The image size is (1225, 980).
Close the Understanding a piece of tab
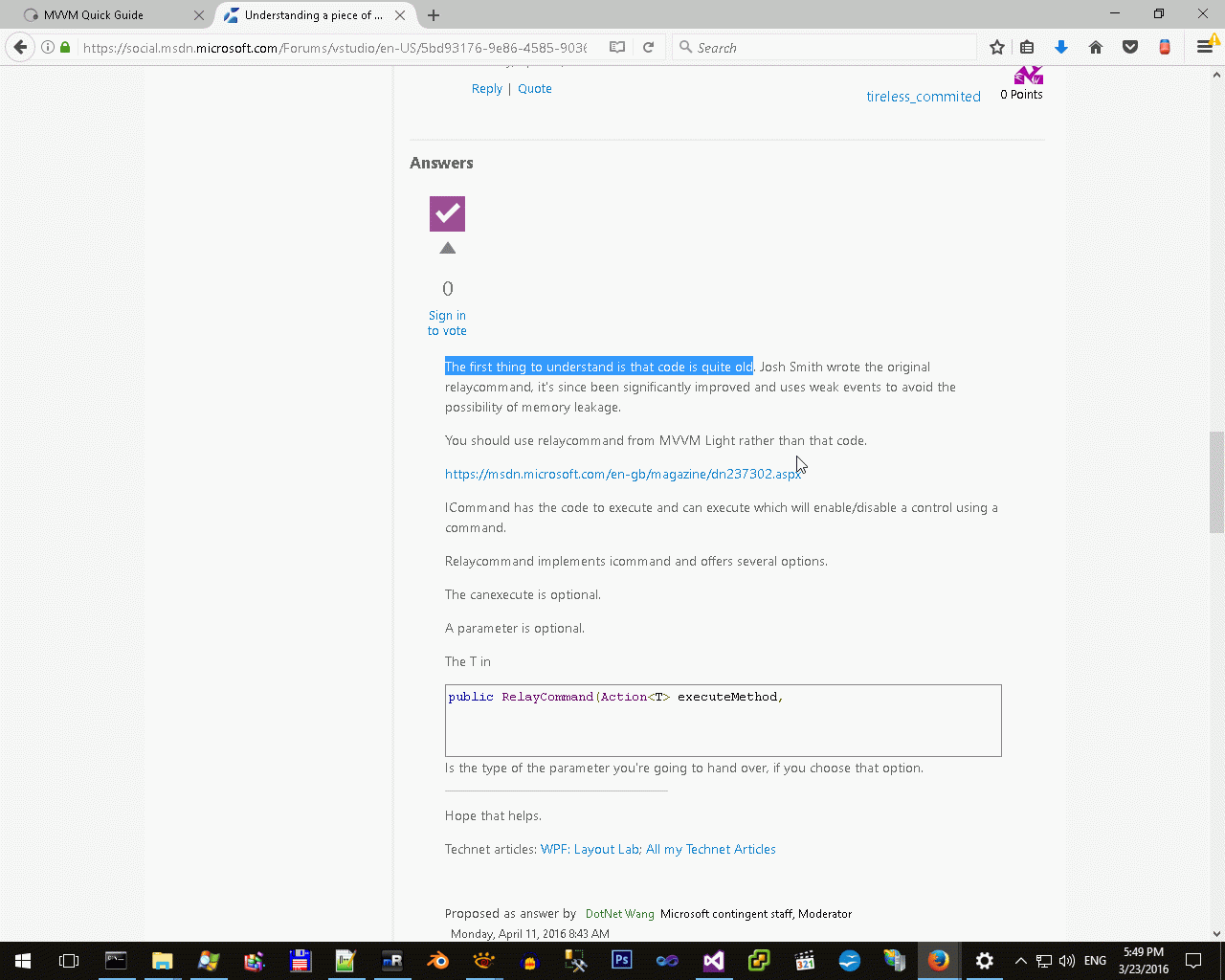pyautogui.click(x=400, y=15)
